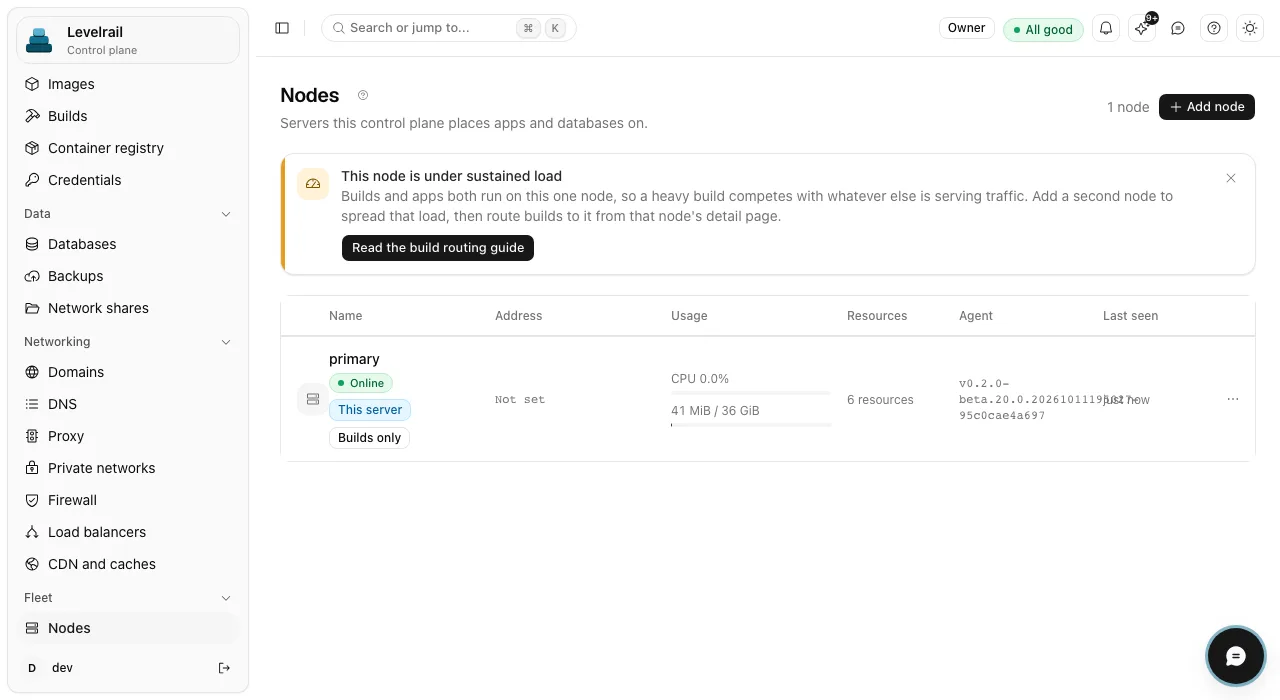
Task: Click the Agent column header
Action: (976, 316)
